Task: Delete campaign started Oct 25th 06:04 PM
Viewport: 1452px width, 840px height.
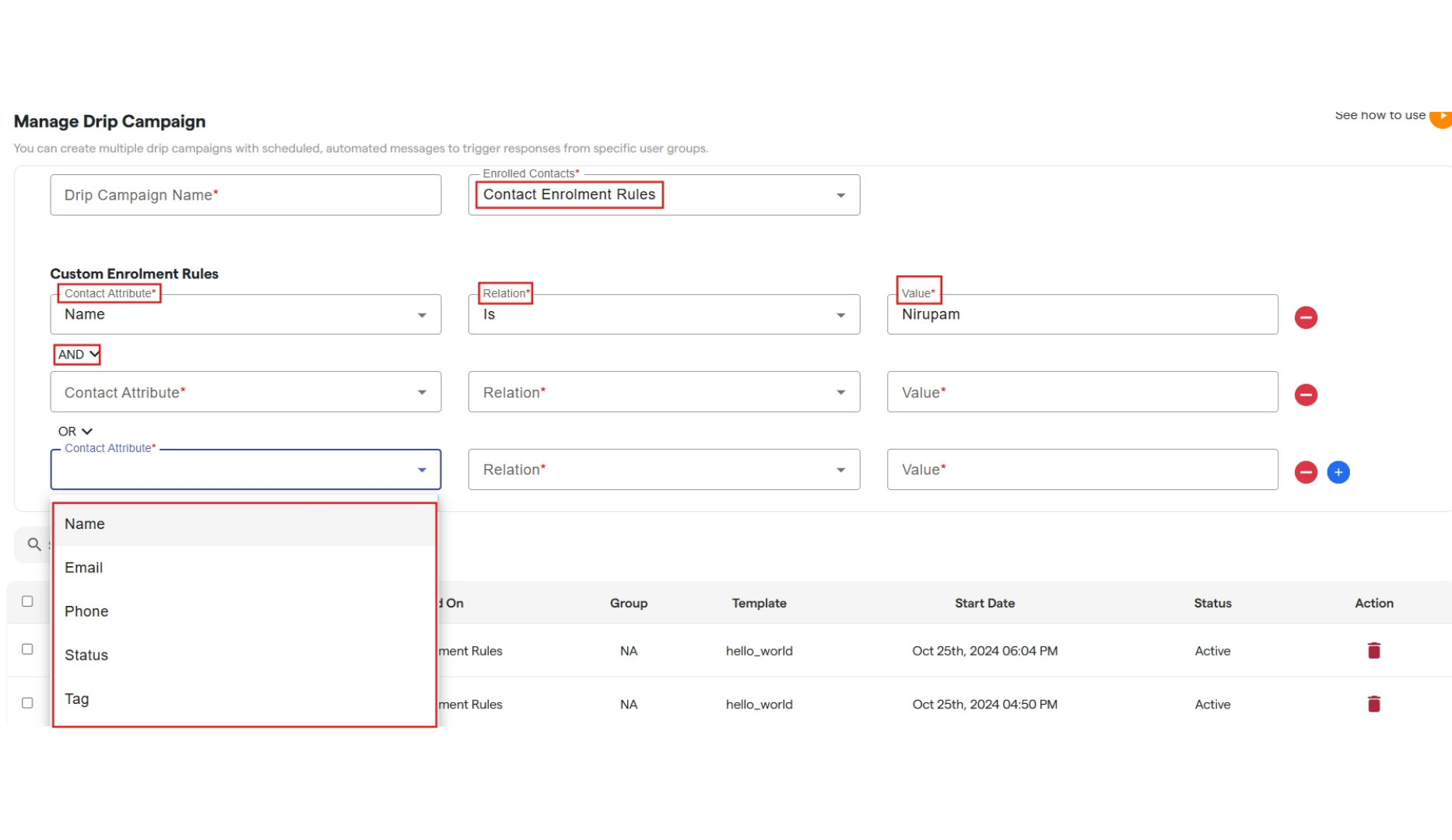Action: pos(1374,650)
